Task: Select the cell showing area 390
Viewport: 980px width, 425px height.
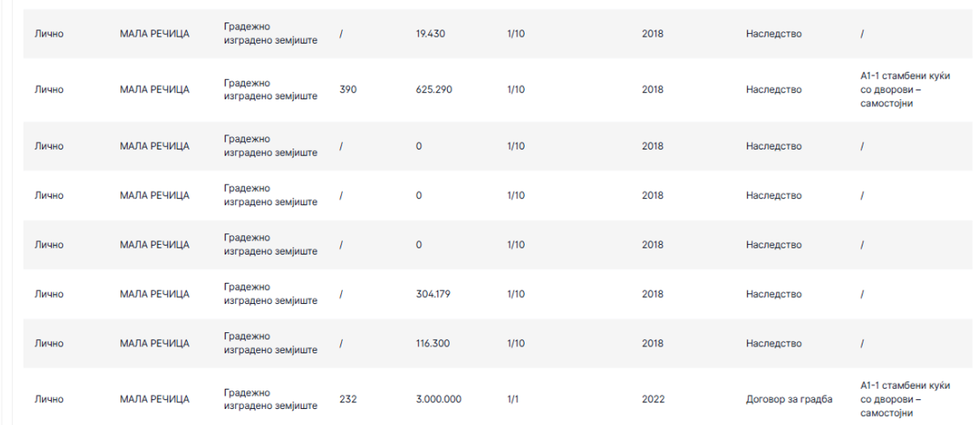Action: coord(348,90)
